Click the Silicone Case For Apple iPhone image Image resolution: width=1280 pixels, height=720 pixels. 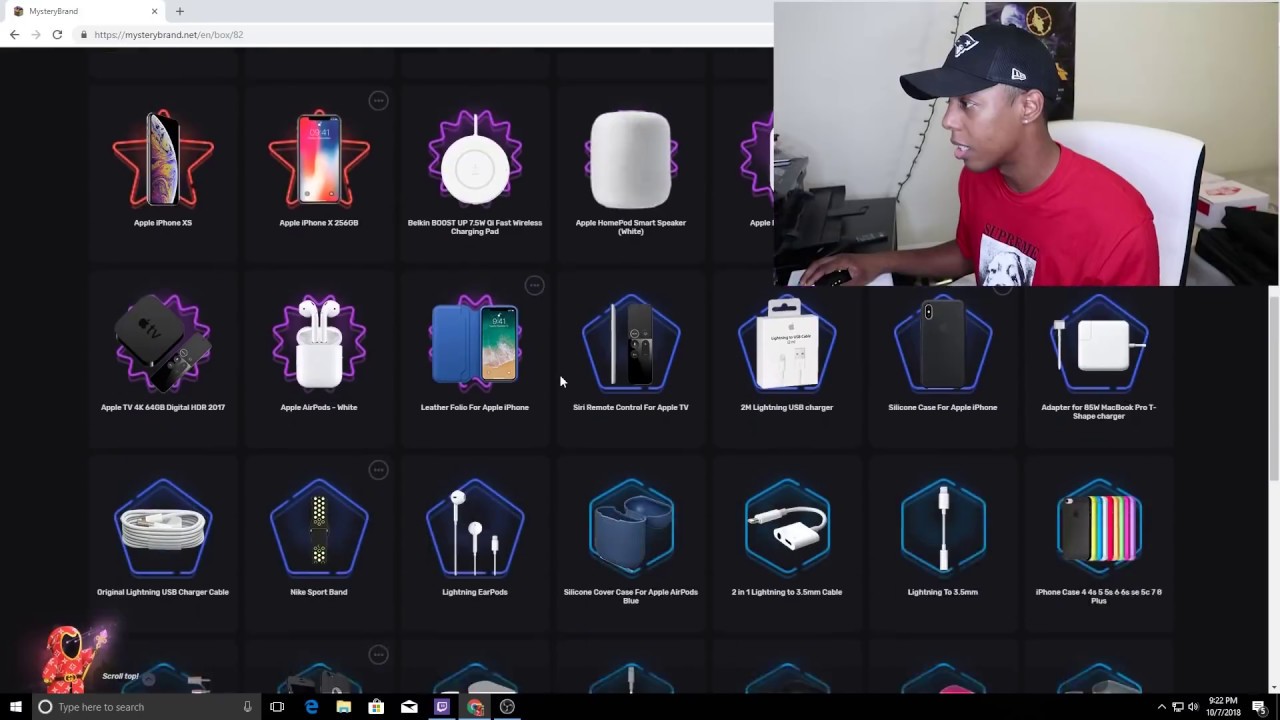(x=943, y=342)
